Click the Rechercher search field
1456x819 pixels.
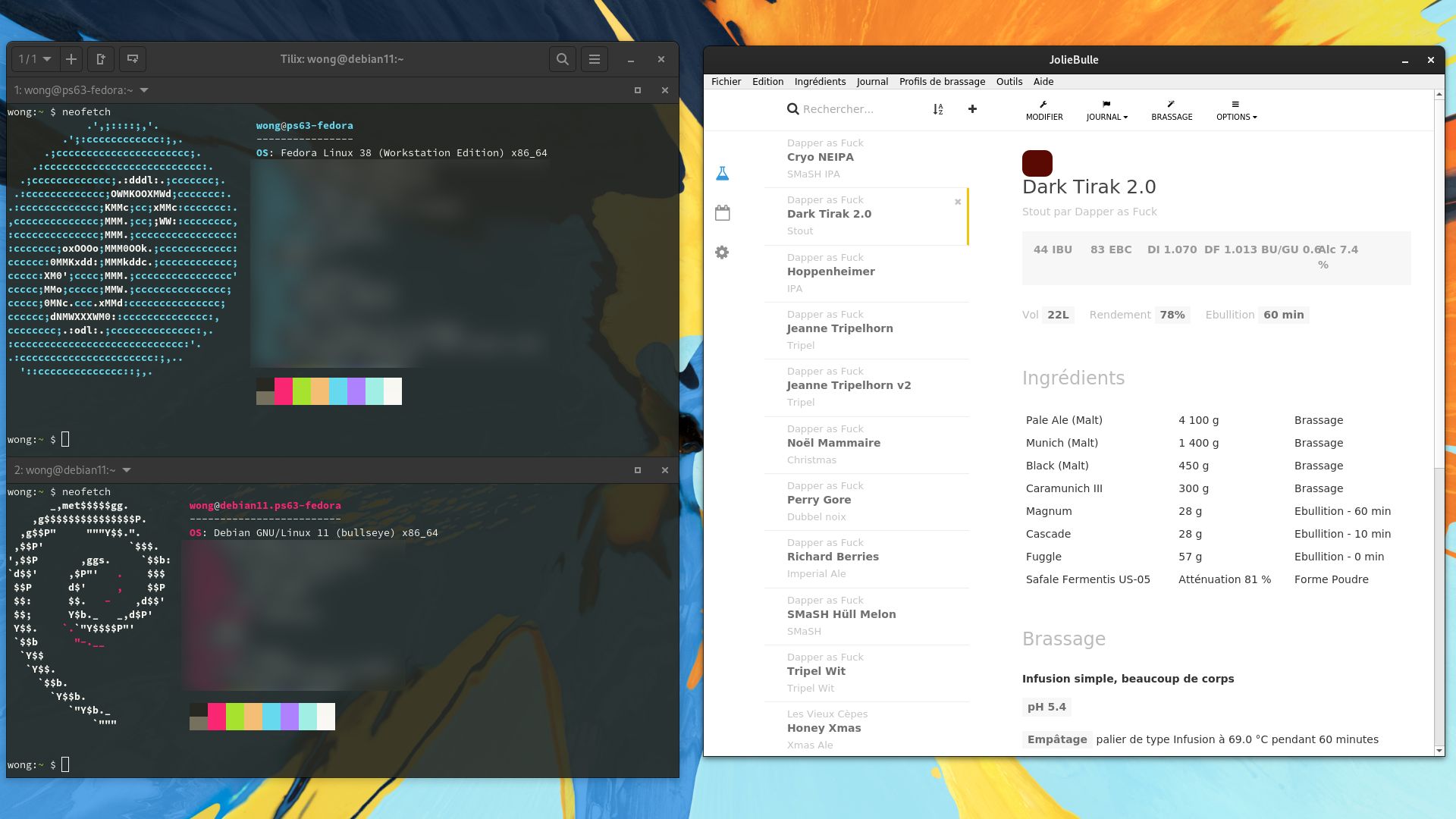857,109
